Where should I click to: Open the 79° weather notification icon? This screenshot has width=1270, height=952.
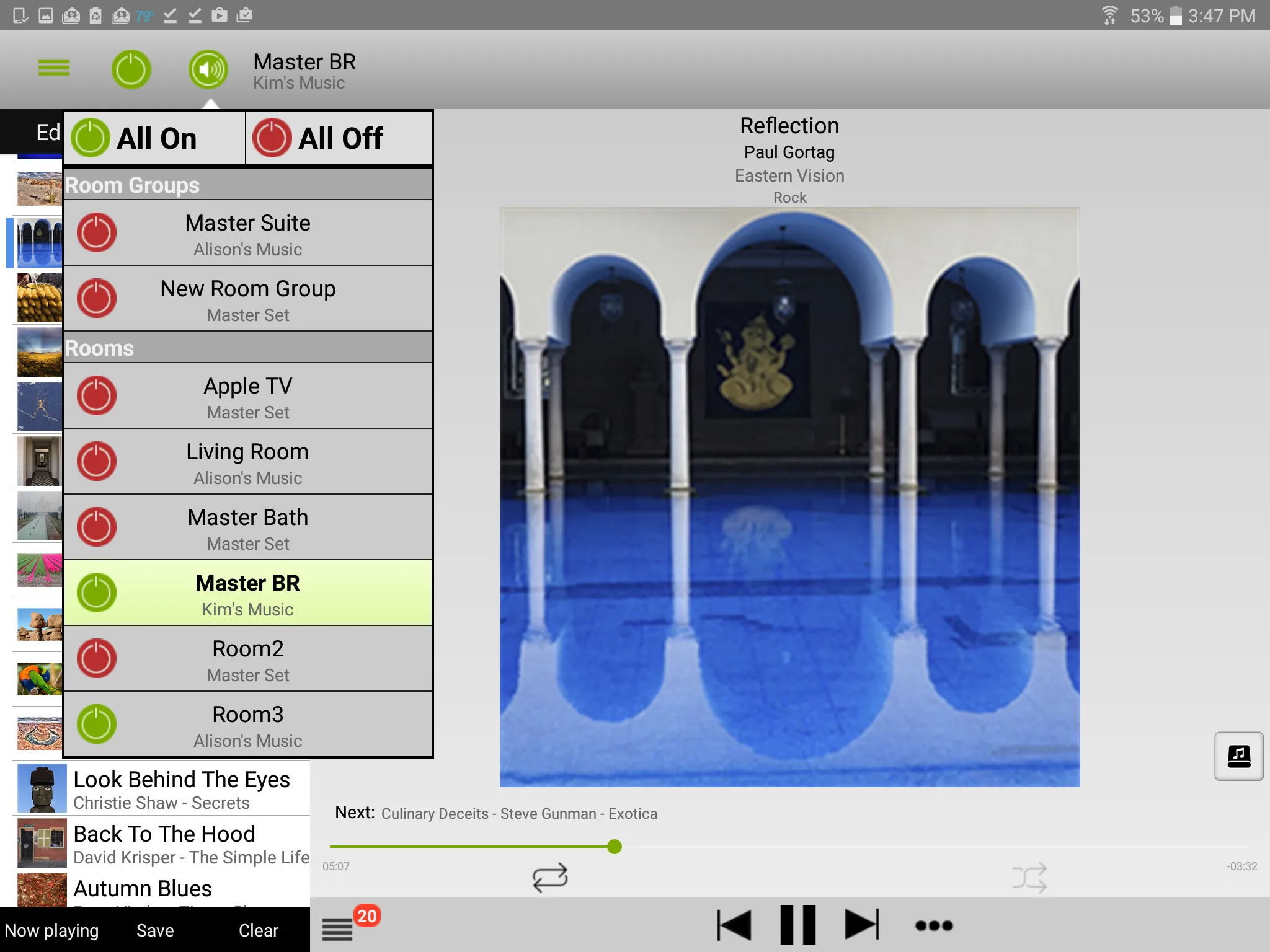[144, 15]
